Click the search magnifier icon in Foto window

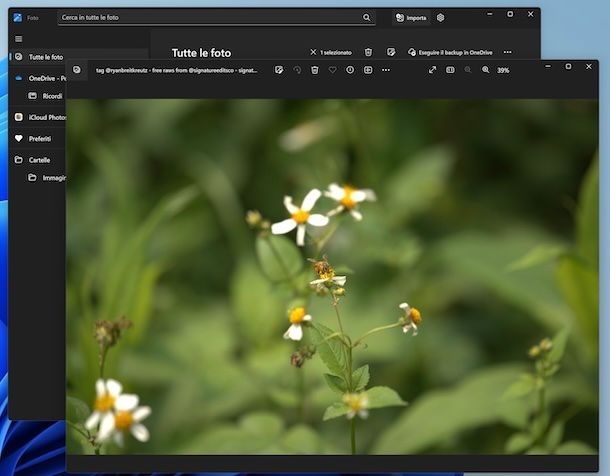pyautogui.click(x=366, y=18)
